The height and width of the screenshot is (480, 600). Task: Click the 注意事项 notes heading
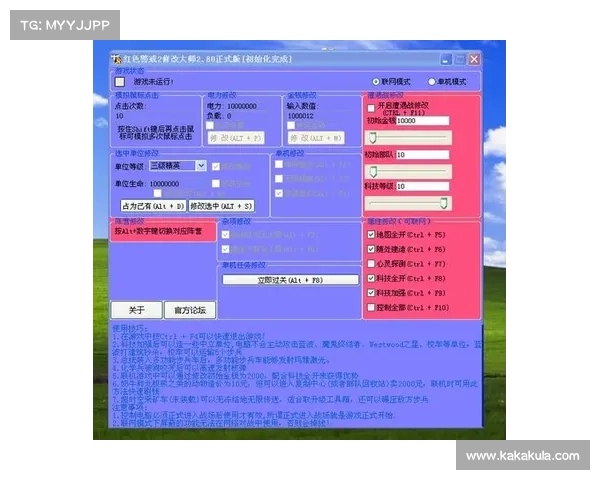(x=130, y=408)
